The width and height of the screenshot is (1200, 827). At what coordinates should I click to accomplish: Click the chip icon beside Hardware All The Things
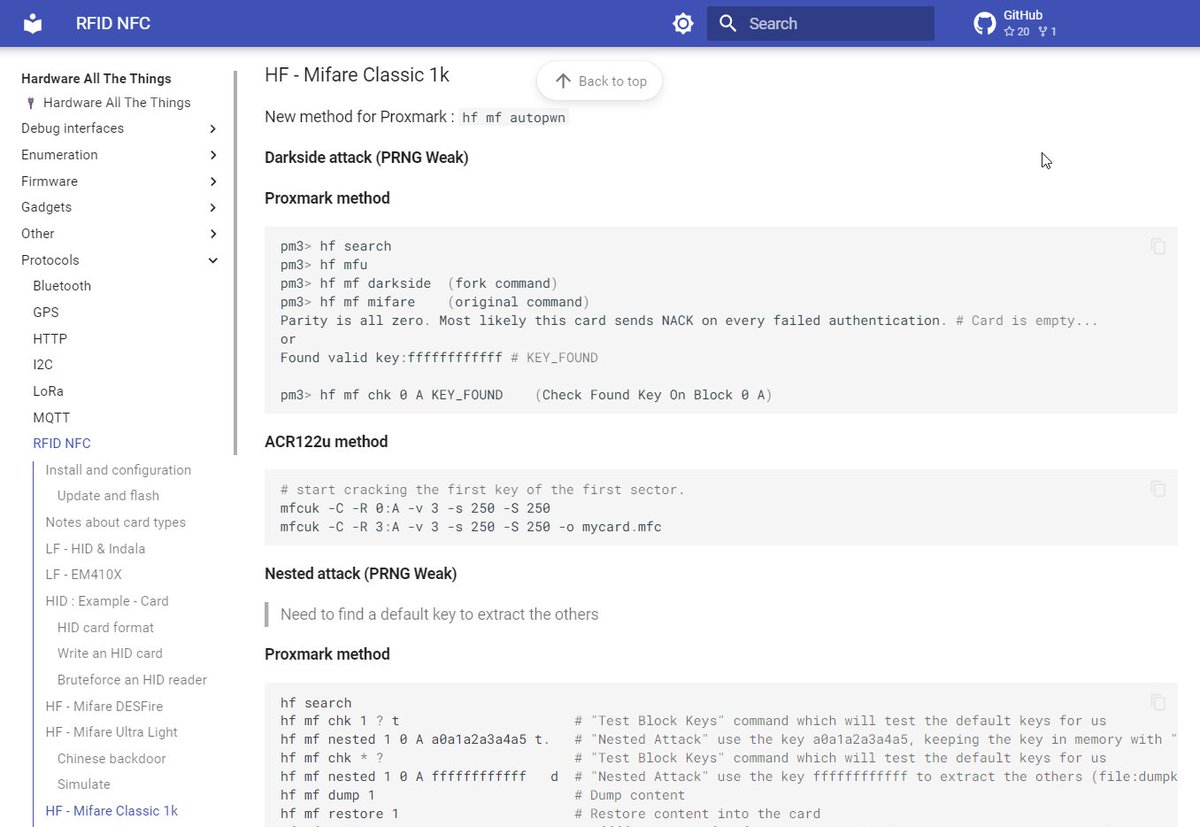(x=31, y=103)
